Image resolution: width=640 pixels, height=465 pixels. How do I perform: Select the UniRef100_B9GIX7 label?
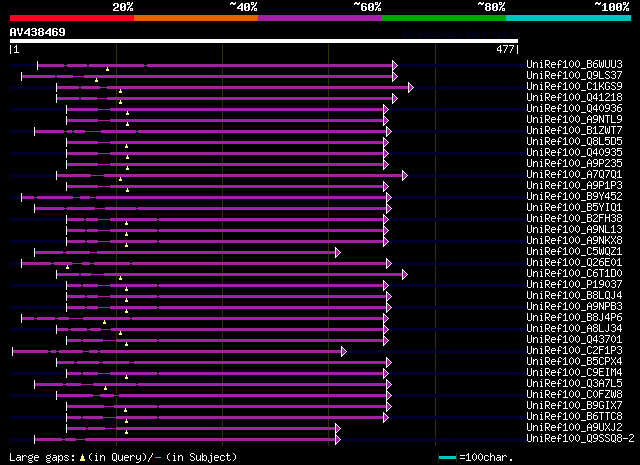tap(574, 406)
